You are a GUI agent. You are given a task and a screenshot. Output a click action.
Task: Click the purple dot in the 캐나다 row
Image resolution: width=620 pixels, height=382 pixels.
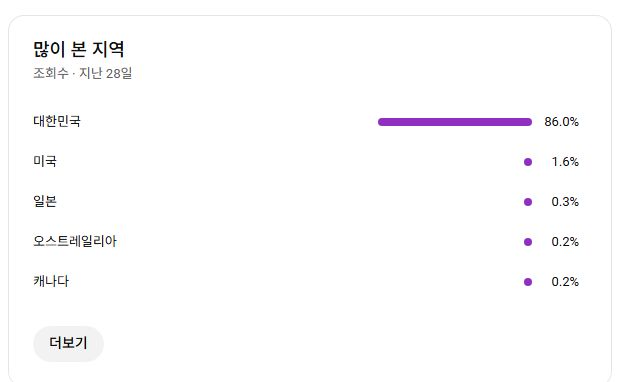528,282
